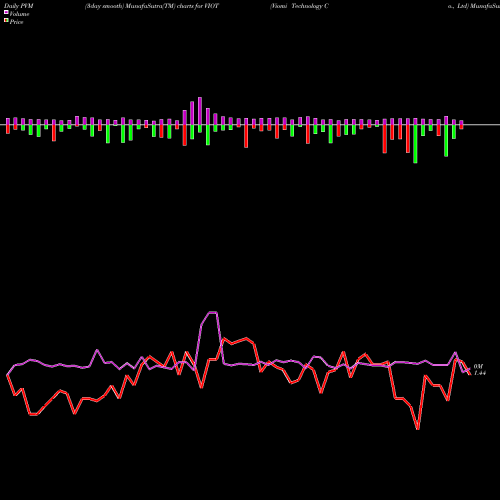Click the magenta volume line peak plateau
The width and height of the screenshot is (500, 500).
213,312
